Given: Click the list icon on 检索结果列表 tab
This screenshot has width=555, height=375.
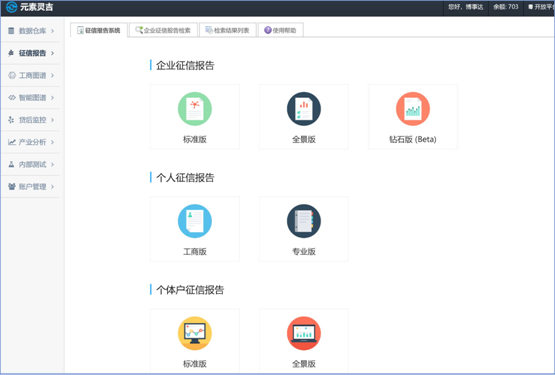Looking at the screenshot, I should click(x=209, y=30).
